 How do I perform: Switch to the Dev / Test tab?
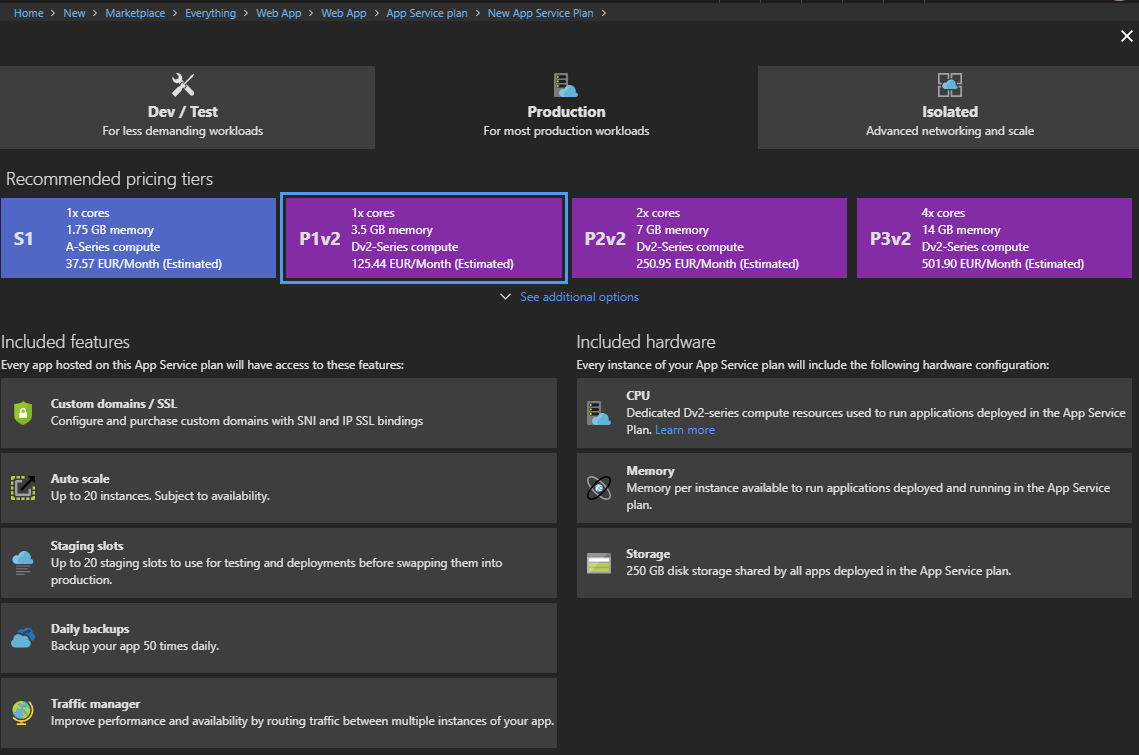(x=187, y=108)
